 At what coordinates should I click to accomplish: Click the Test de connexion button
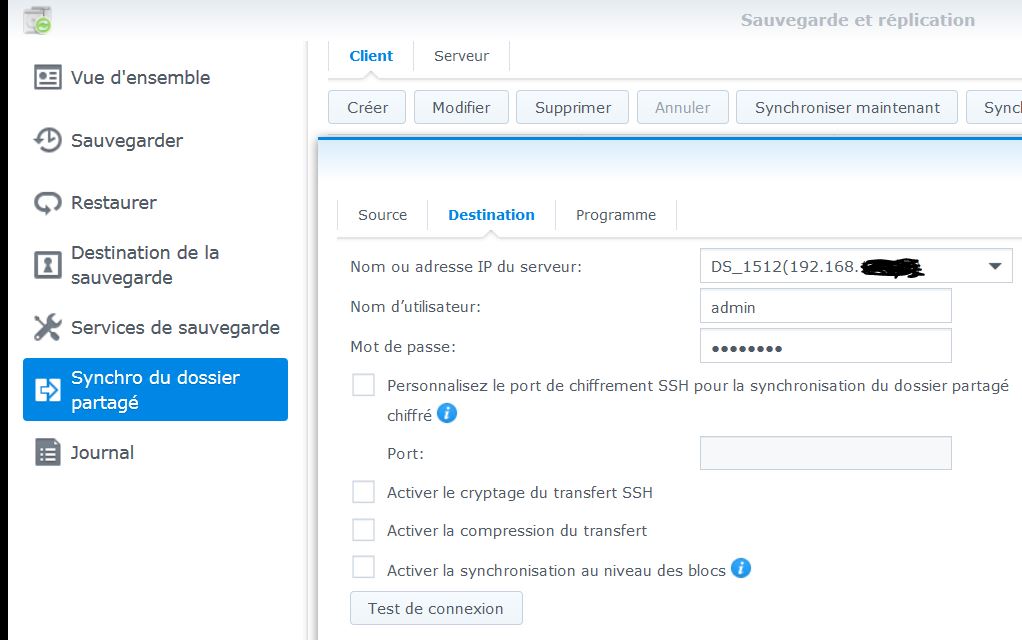[436, 608]
